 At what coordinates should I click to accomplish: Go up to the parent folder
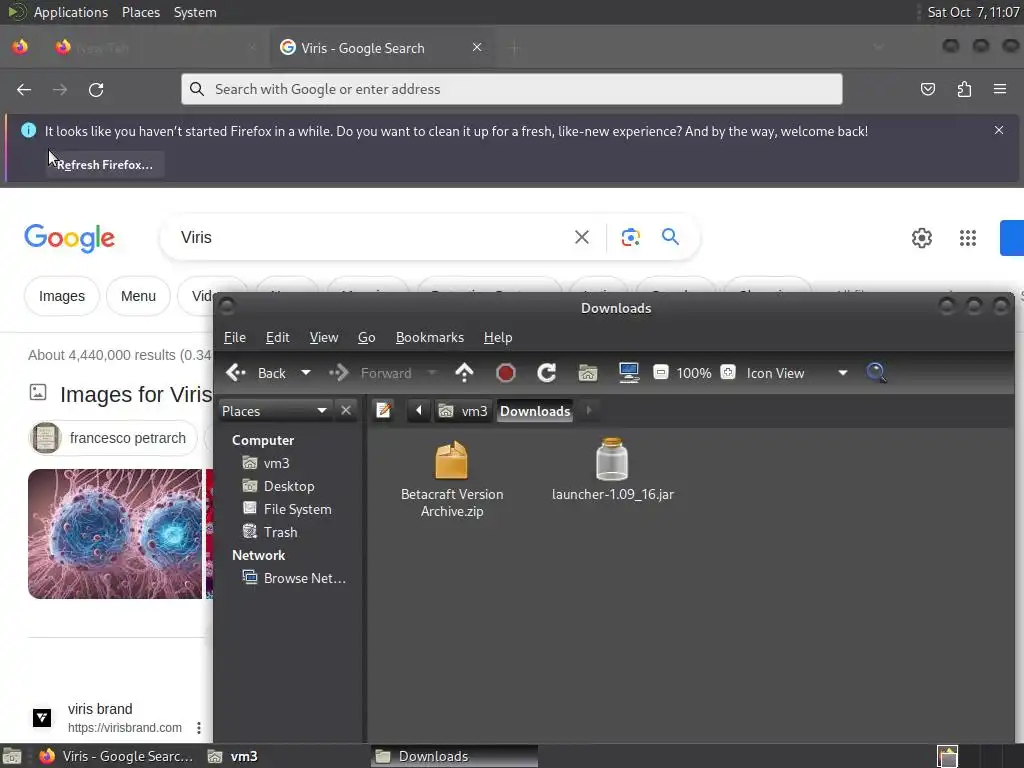pyautogui.click(x=464, y=372)
